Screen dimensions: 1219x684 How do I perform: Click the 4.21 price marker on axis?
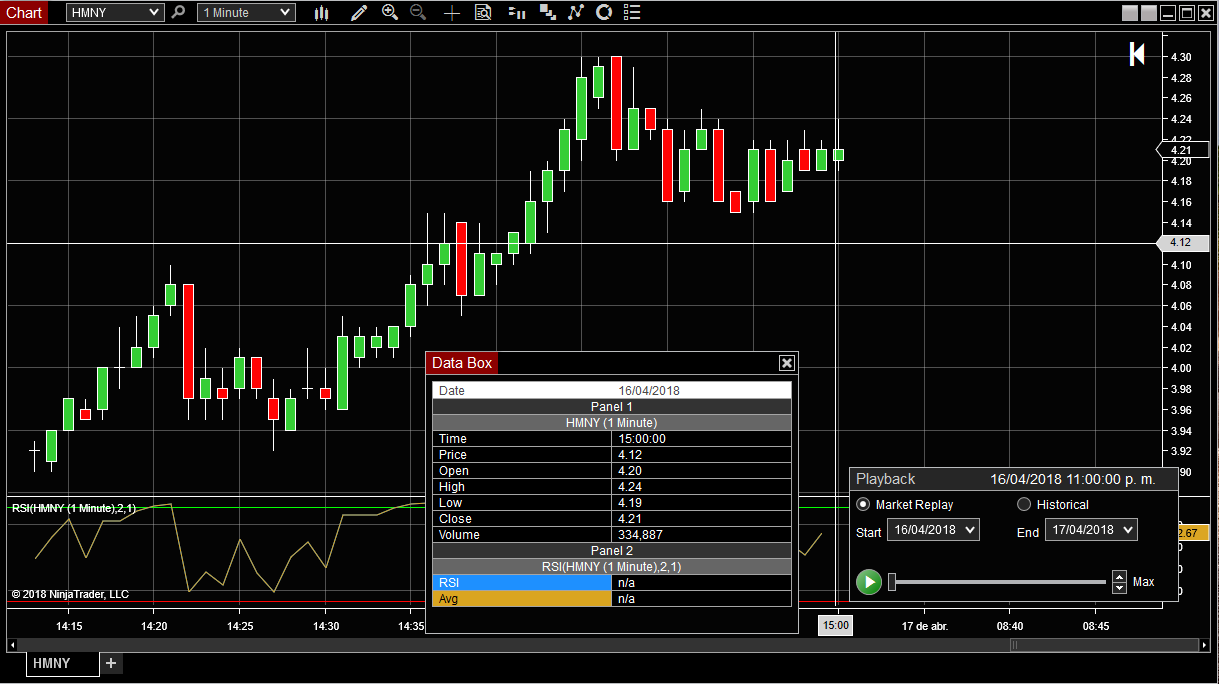tap(1184, 150)
